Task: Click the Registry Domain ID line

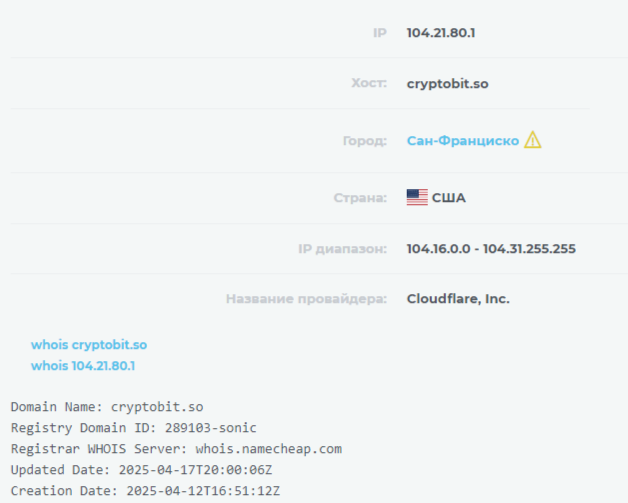Action: (133, 428)
